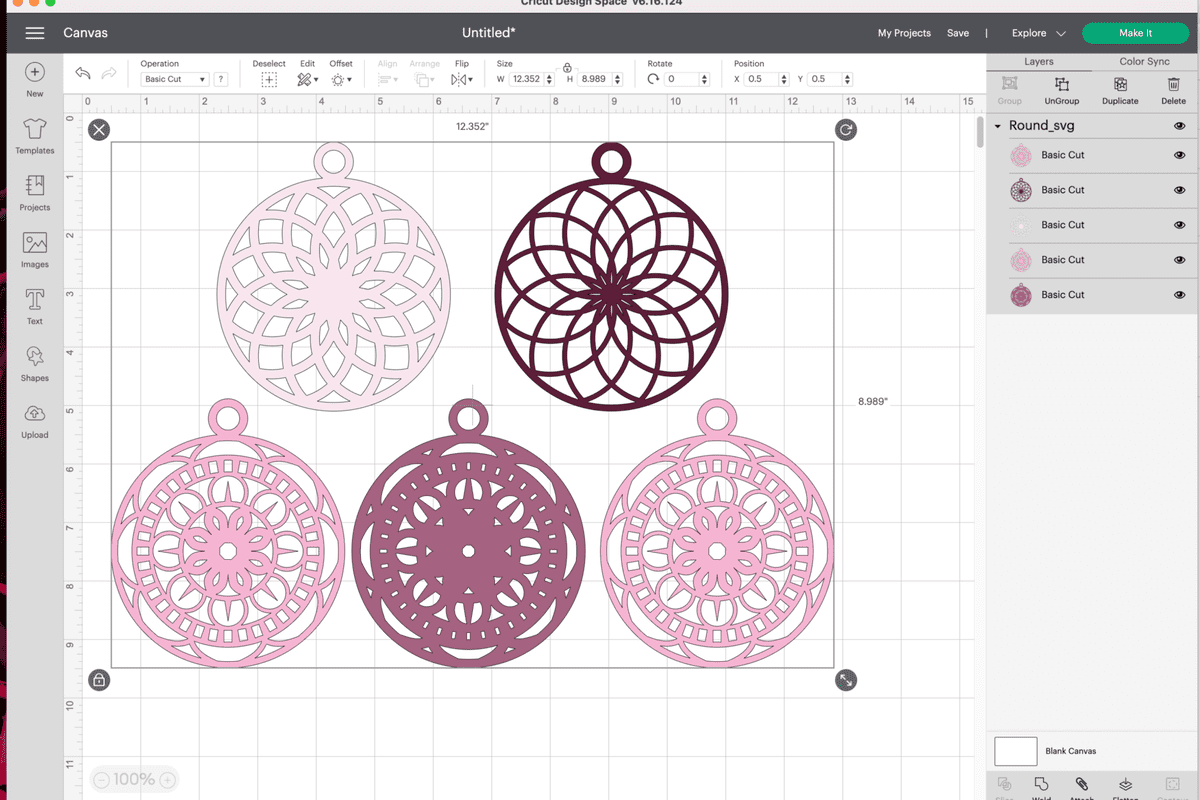Open the Explore machine selector

point(1038,33)
